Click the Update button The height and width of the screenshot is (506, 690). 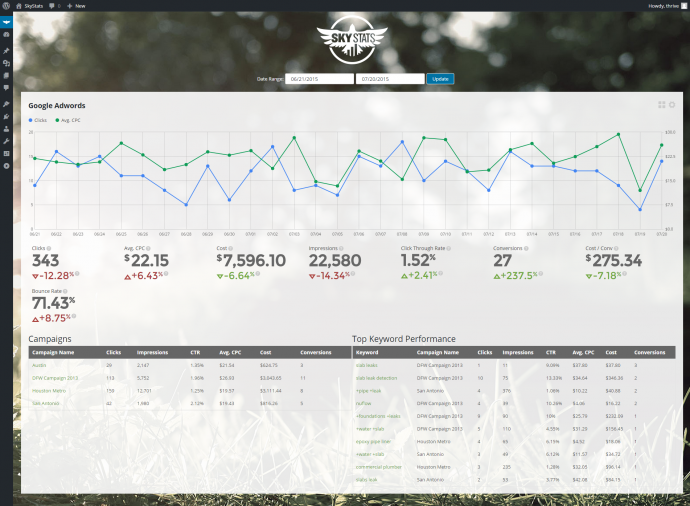pos(440,79)
